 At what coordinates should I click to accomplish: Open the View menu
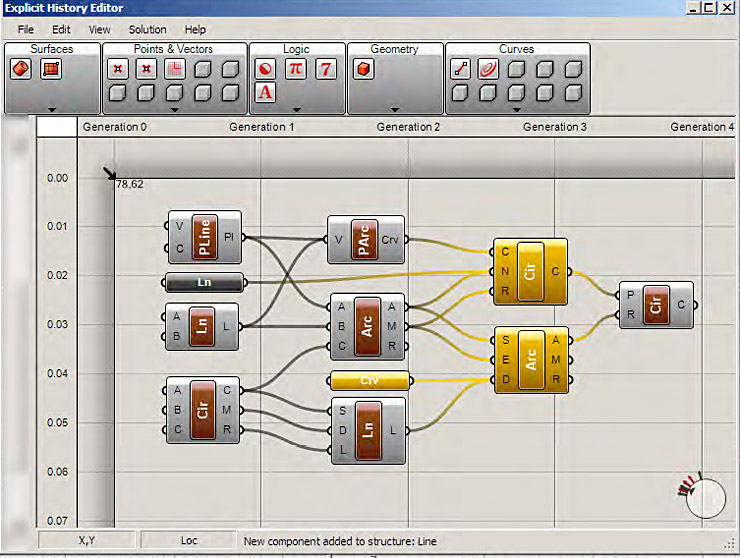click(x=99, y=30)
